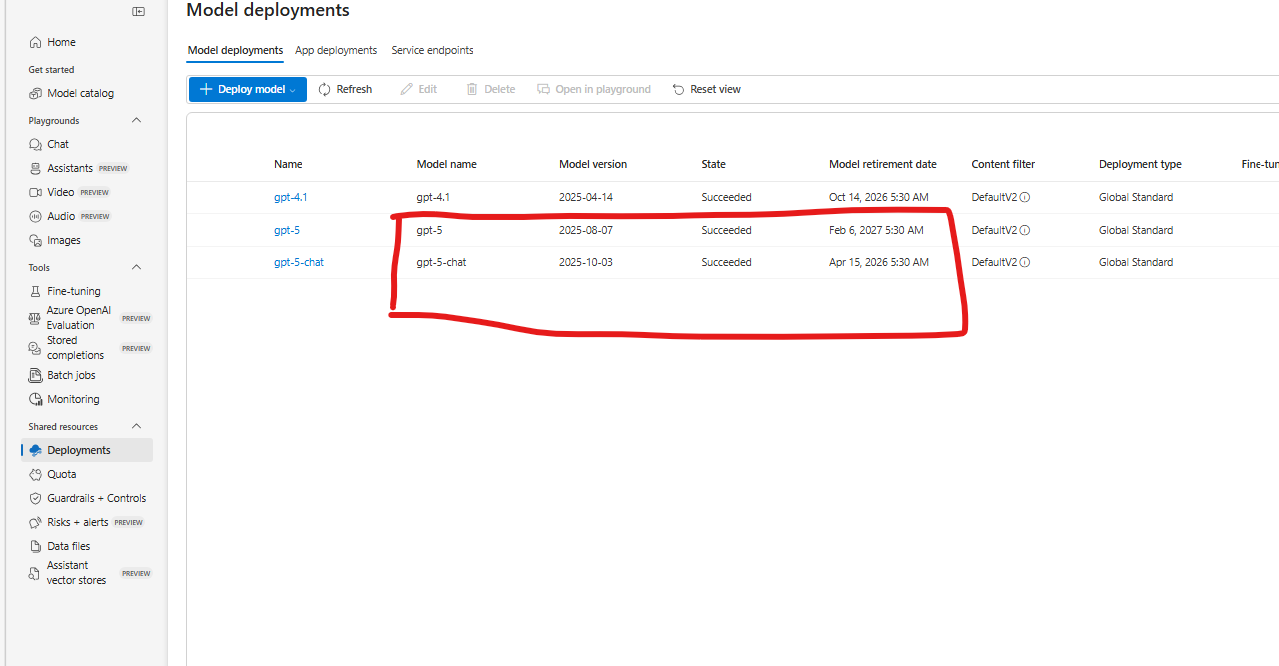Switch to App deployments tab
The width and height of the screenshot is (1279, 666).
click(336, 50)
